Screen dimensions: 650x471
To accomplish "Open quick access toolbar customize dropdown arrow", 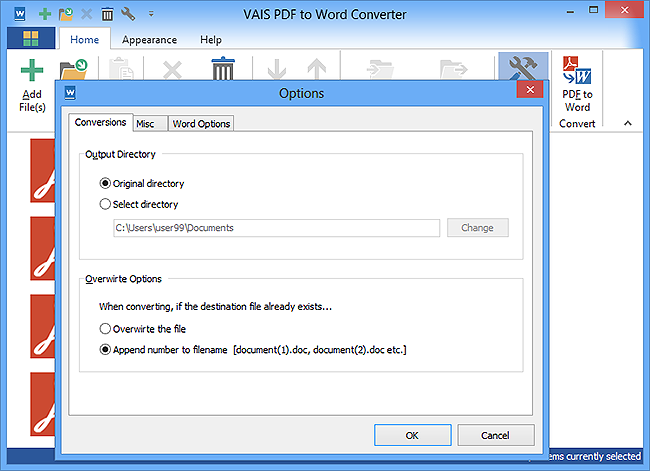I will (151, 14).
